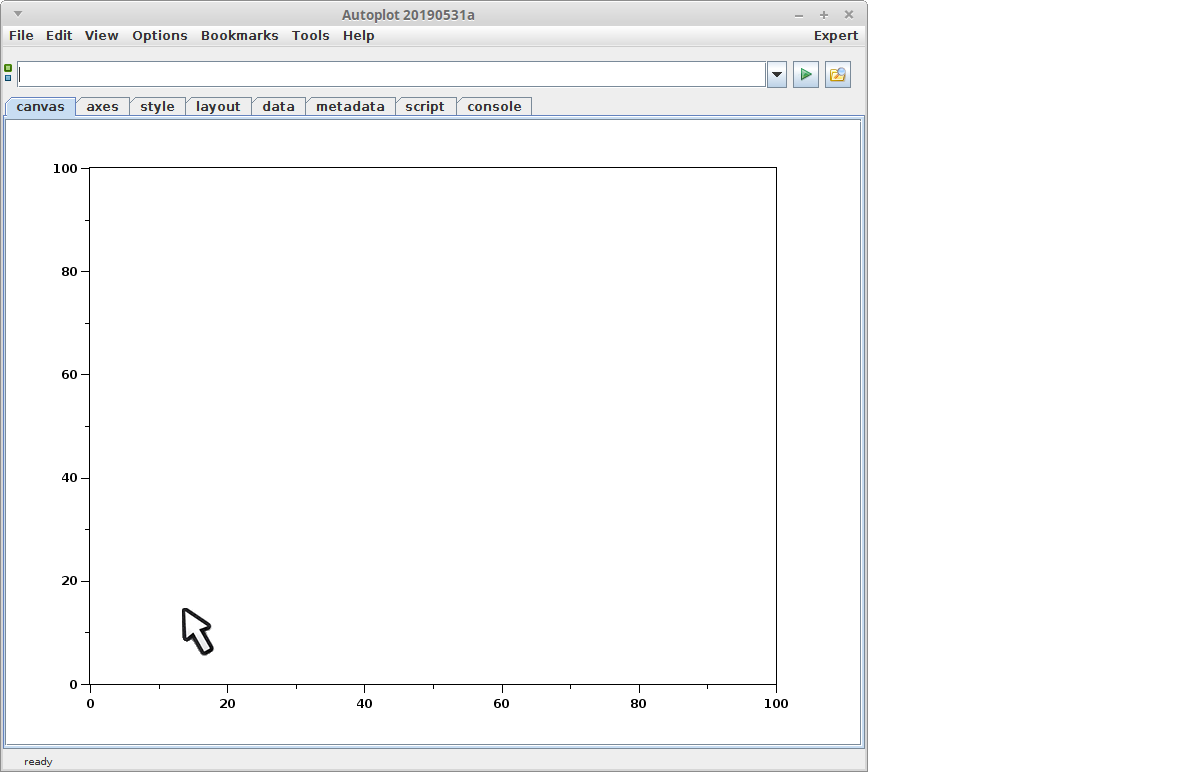The height and width of the screenshot is (772, 1197).
Task: Open the Tools menu
Action: click(x=311, y=36)
